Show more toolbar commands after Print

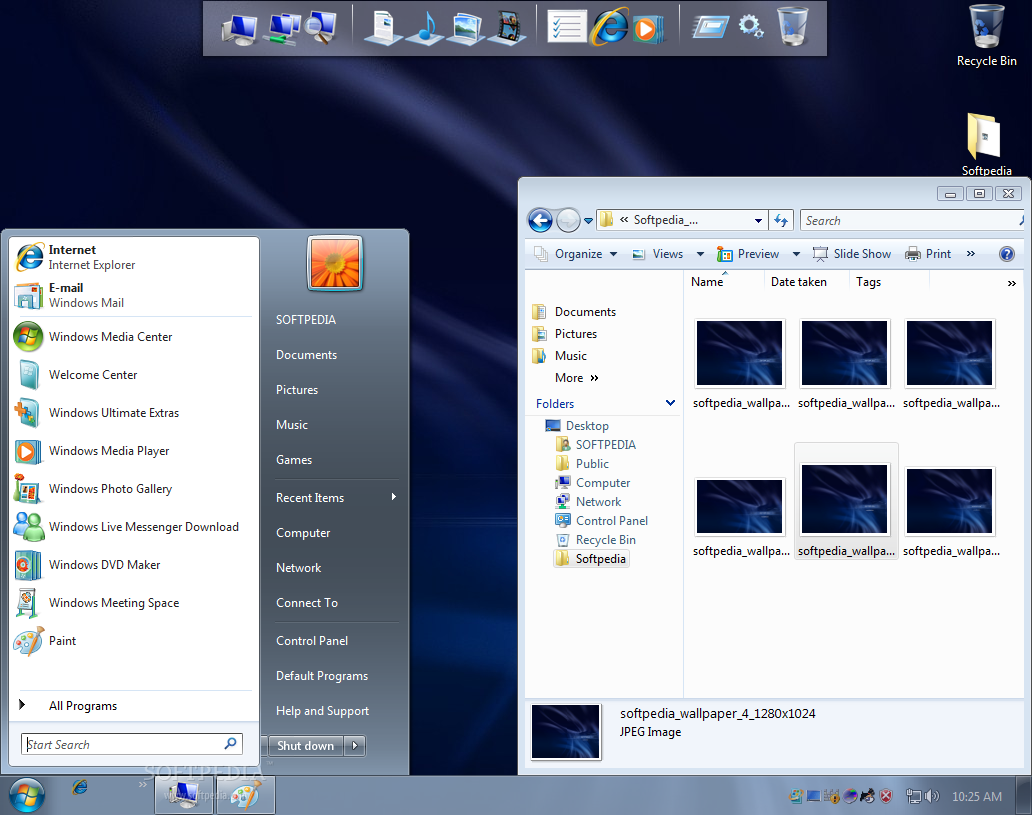tap(971, 254)
